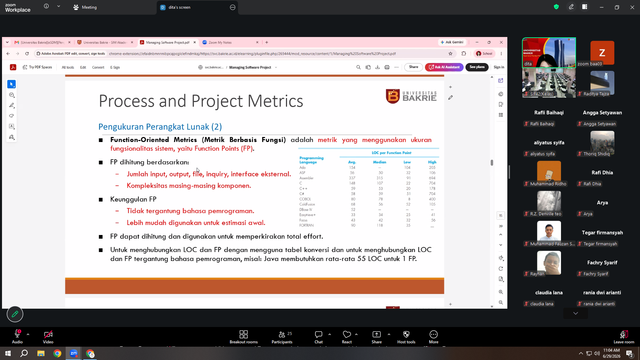This screenshot has width=640, height=360.
Task: Expand share options arrow beside Share
Action: click(x=389, y=334)
